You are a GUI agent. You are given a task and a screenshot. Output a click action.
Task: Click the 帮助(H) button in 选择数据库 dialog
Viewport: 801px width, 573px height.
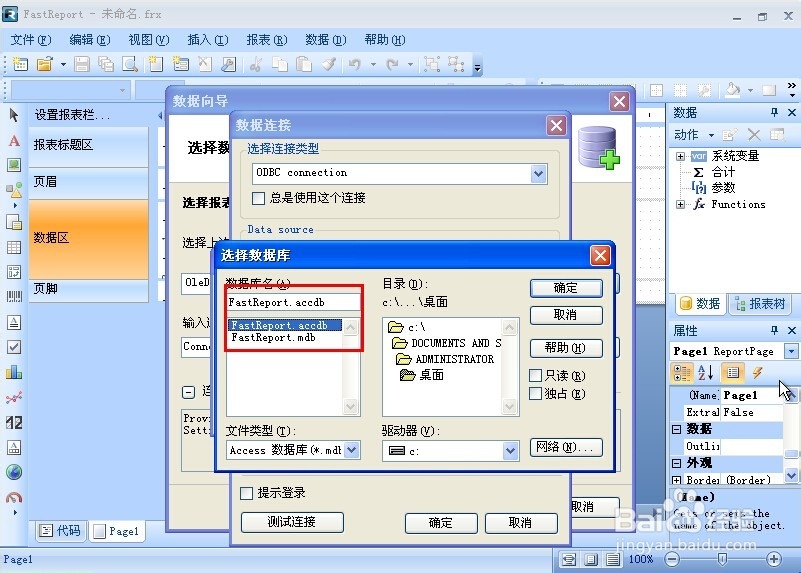click(x=566, y=348)
